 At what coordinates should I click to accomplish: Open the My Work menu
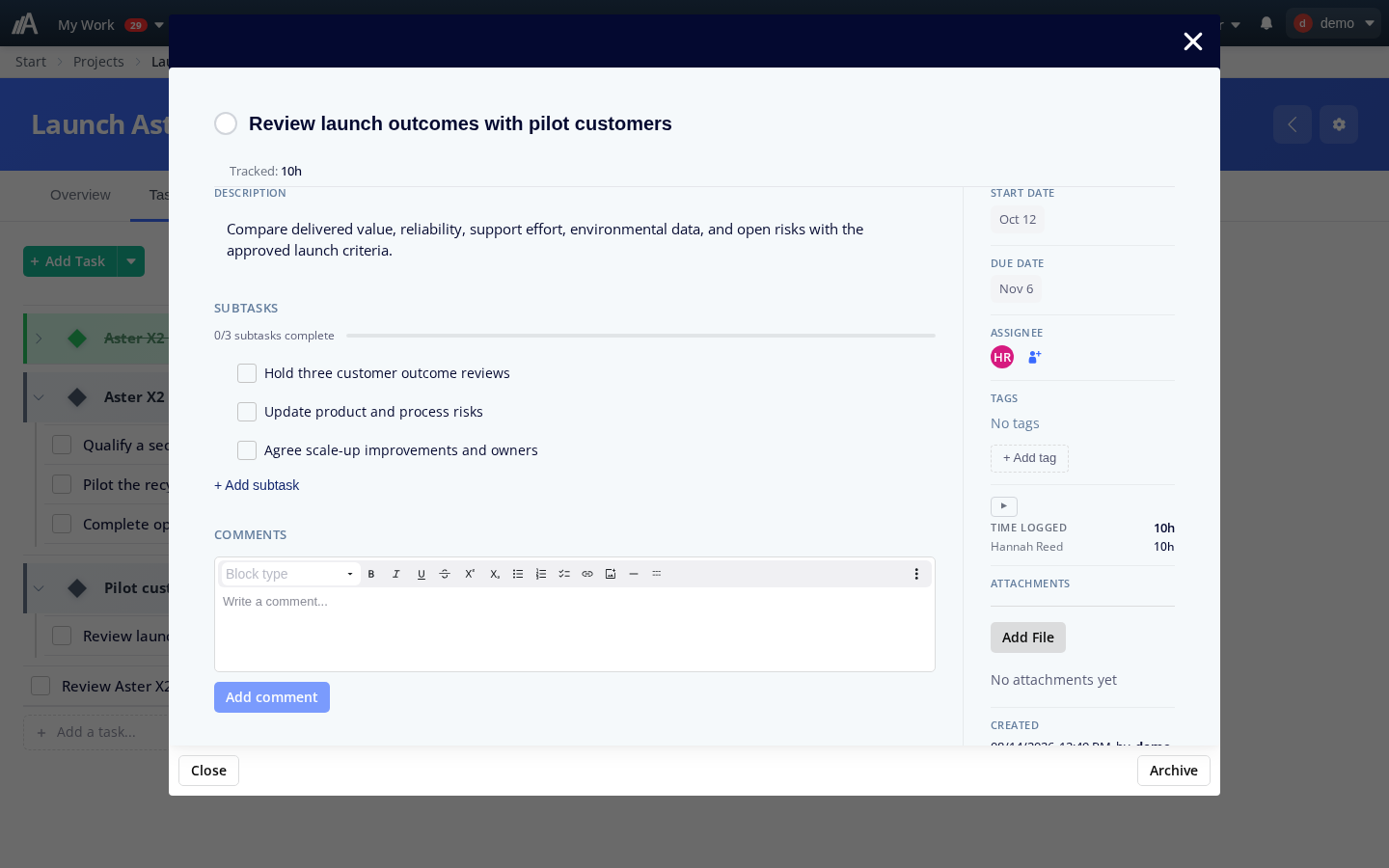pyautogui.click(x=110, y=25)
